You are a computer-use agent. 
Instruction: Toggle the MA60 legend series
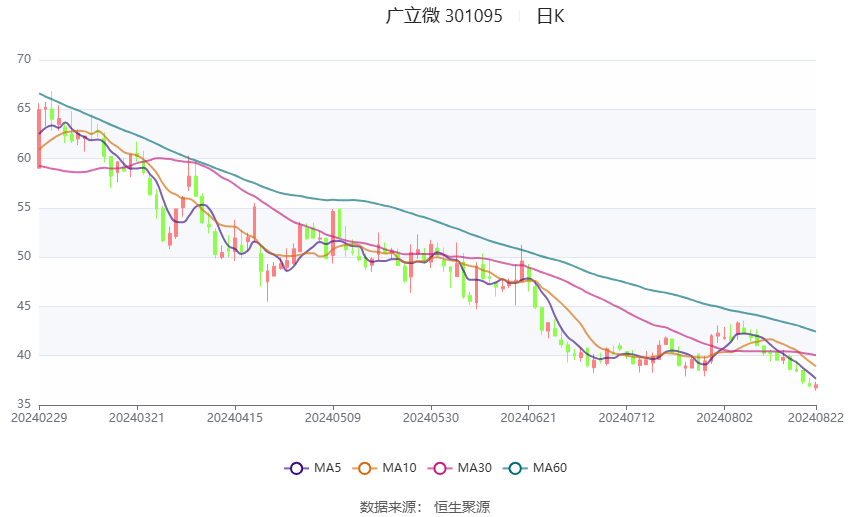pos(535,468)
